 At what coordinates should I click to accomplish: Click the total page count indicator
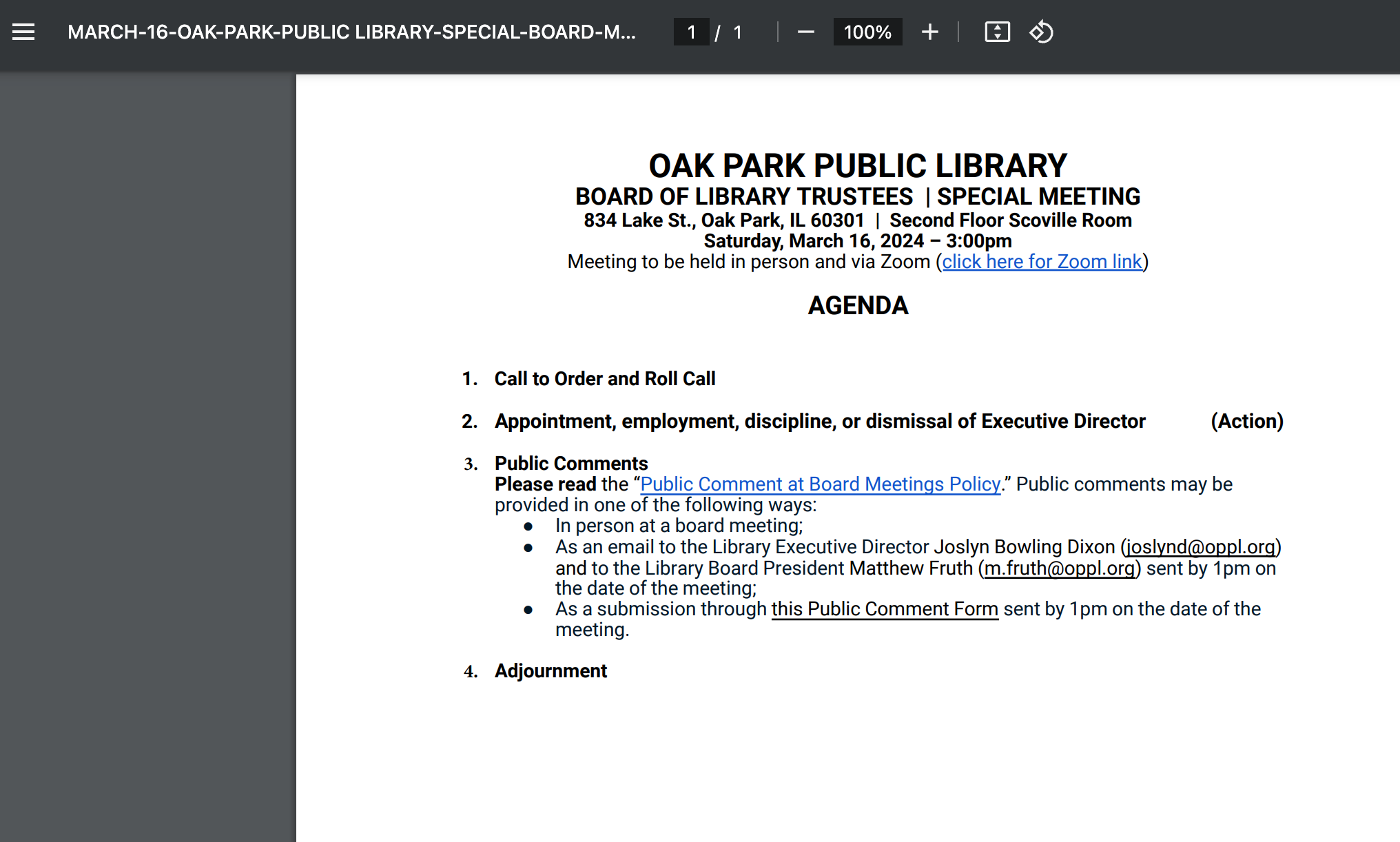[737, 32]
